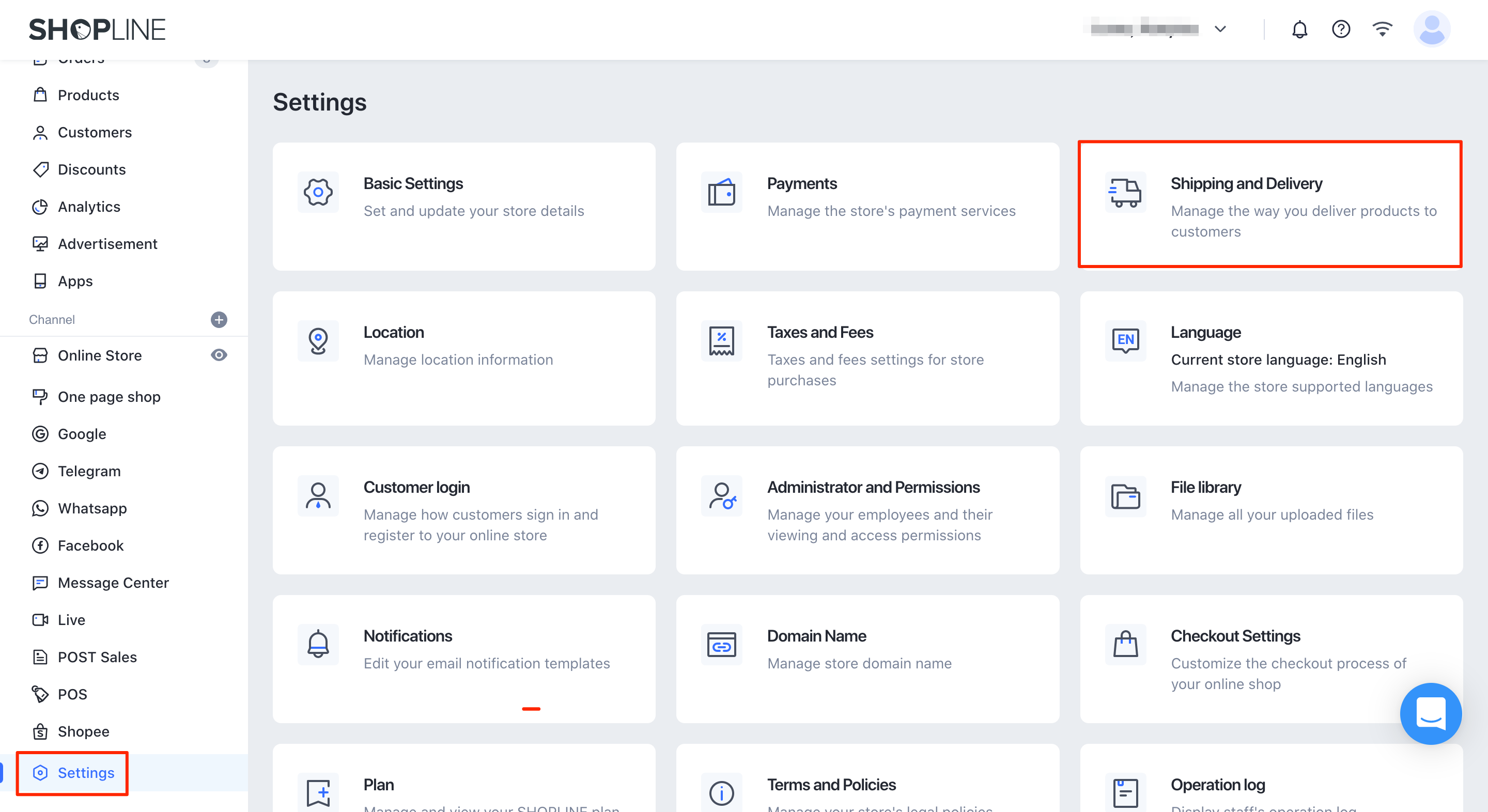Image resolution: width=1488 pixels, height=812 pixels.
Task: Click the Taxes and Fees receipt icon
Action: [721, 341]
